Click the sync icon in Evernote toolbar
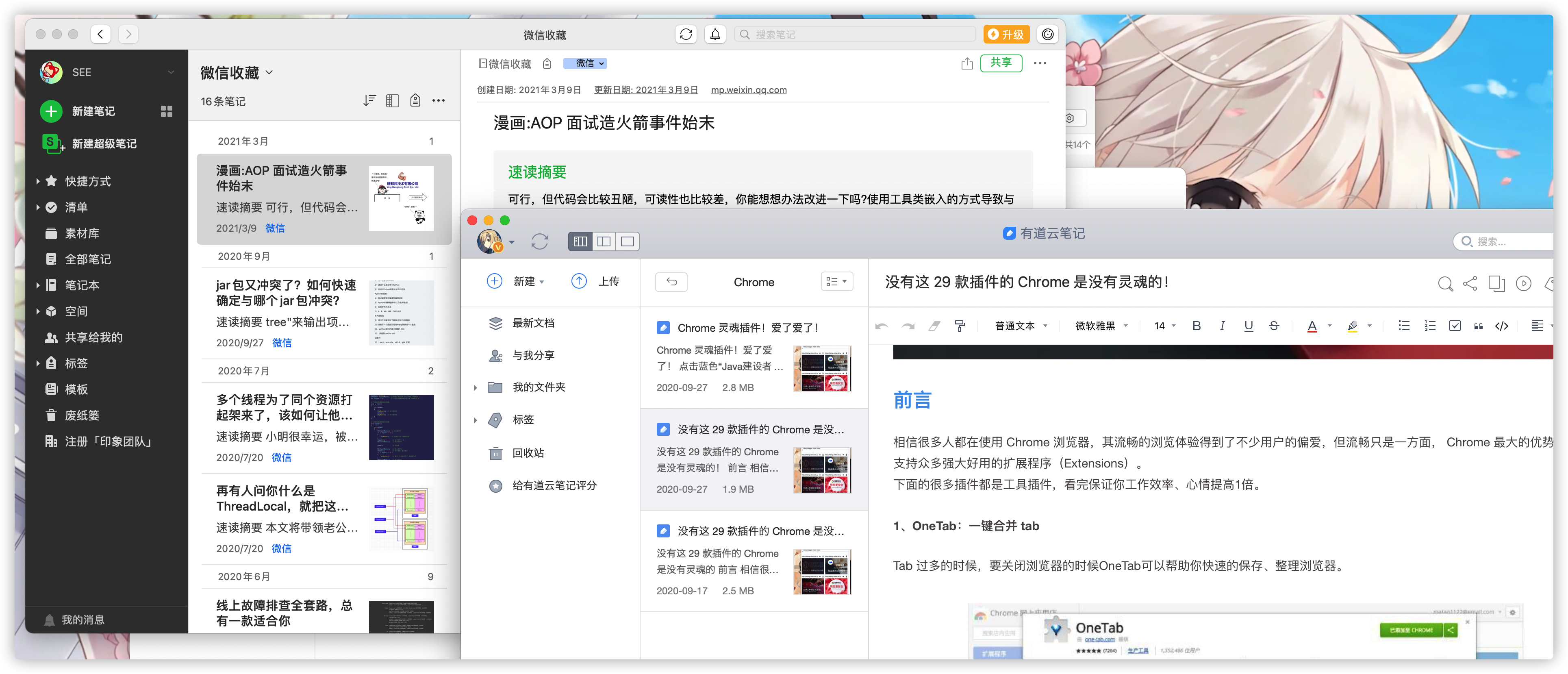Screen dimensions: 1568x674 pos(686,35)
